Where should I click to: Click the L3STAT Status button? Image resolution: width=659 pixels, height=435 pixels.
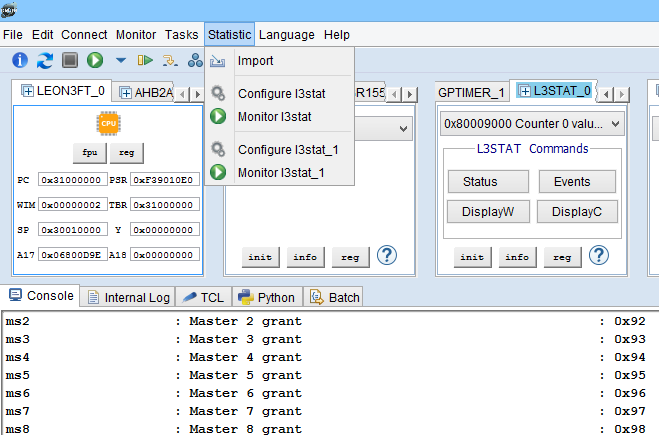point(488,182)
